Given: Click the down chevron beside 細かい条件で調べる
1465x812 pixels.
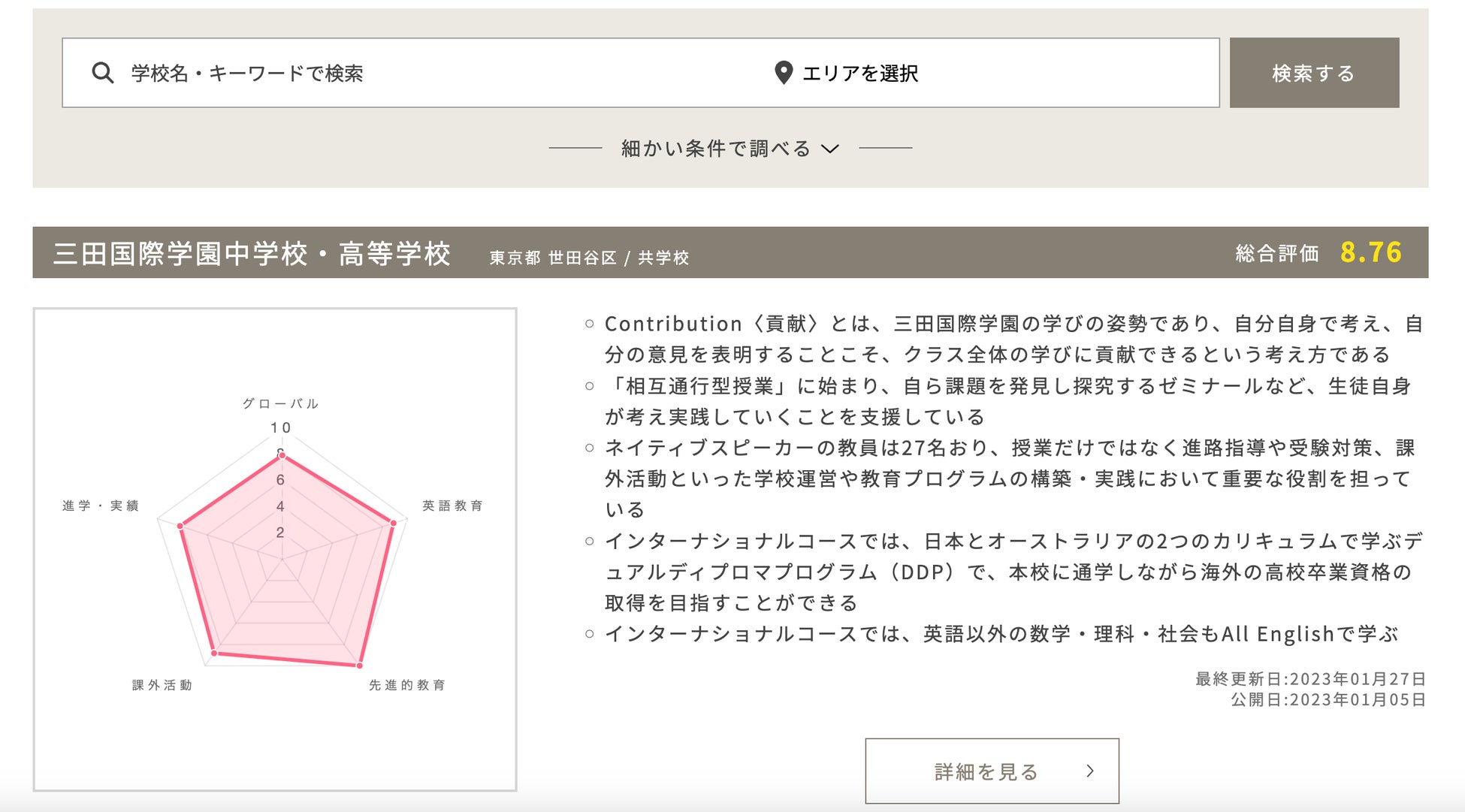Looking at the screenshot, I should [829, 149].
